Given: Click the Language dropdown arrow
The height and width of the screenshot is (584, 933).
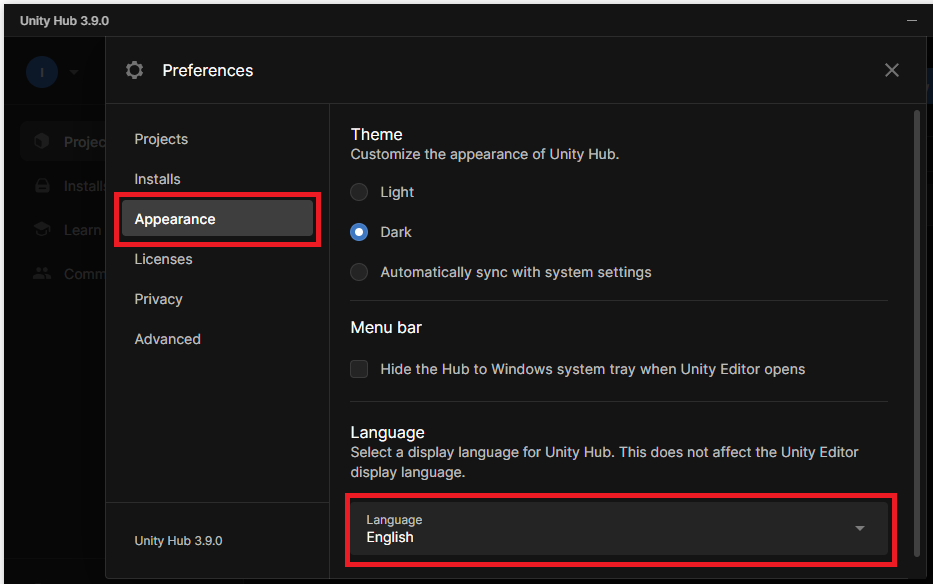Looking at the screenshot, I should (x=859, y=529).
